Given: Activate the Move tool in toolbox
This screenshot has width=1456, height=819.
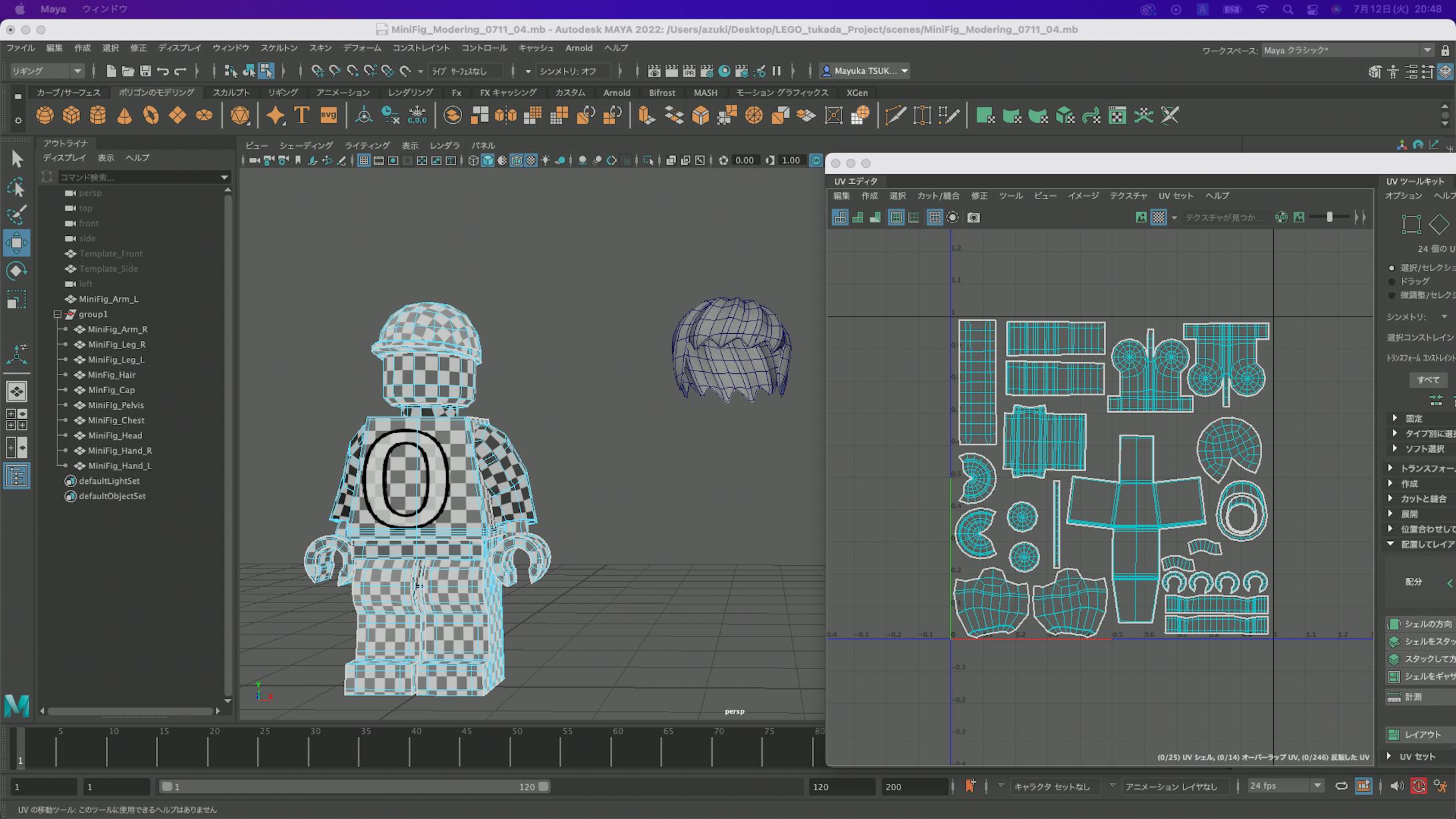Looking at the screenshot, I should [x=17, y=243].
